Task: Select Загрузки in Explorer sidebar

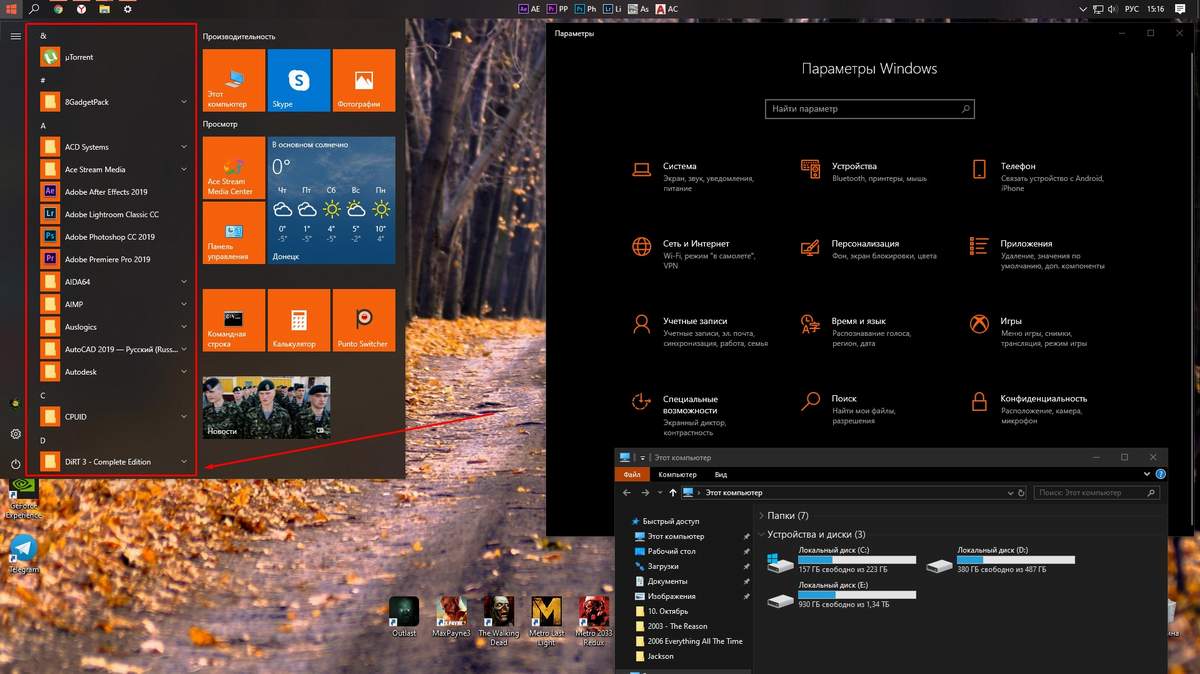Action: [663, 566]
